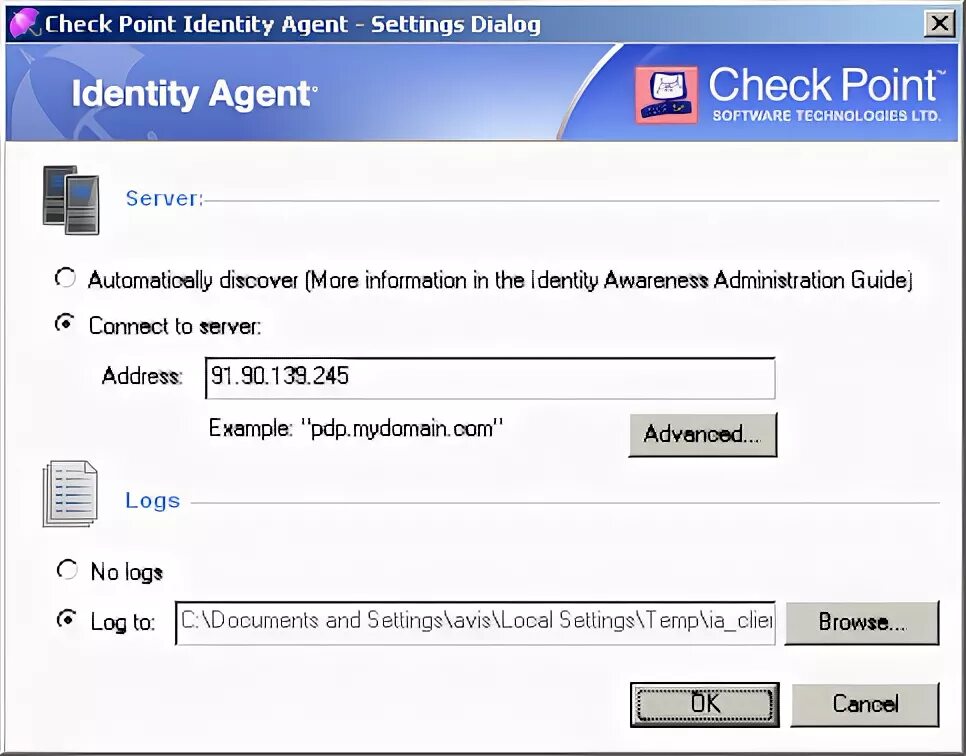Click the purple title bar app icon

25,23
